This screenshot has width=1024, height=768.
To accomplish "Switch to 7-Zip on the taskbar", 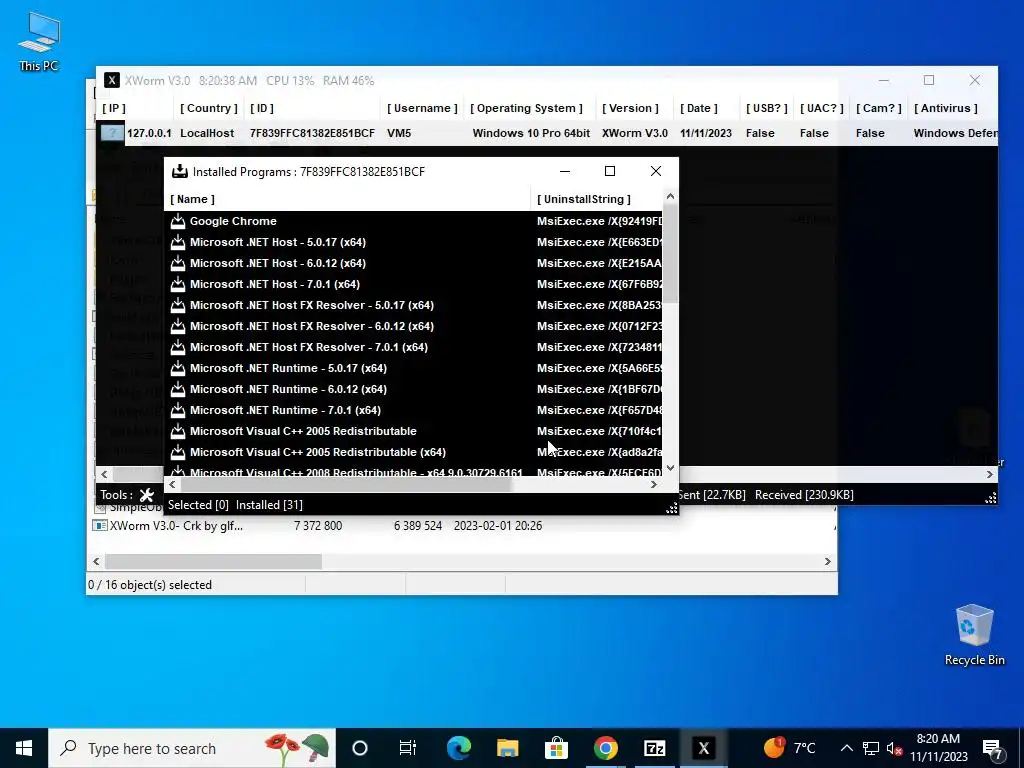I will pos(654,748).
